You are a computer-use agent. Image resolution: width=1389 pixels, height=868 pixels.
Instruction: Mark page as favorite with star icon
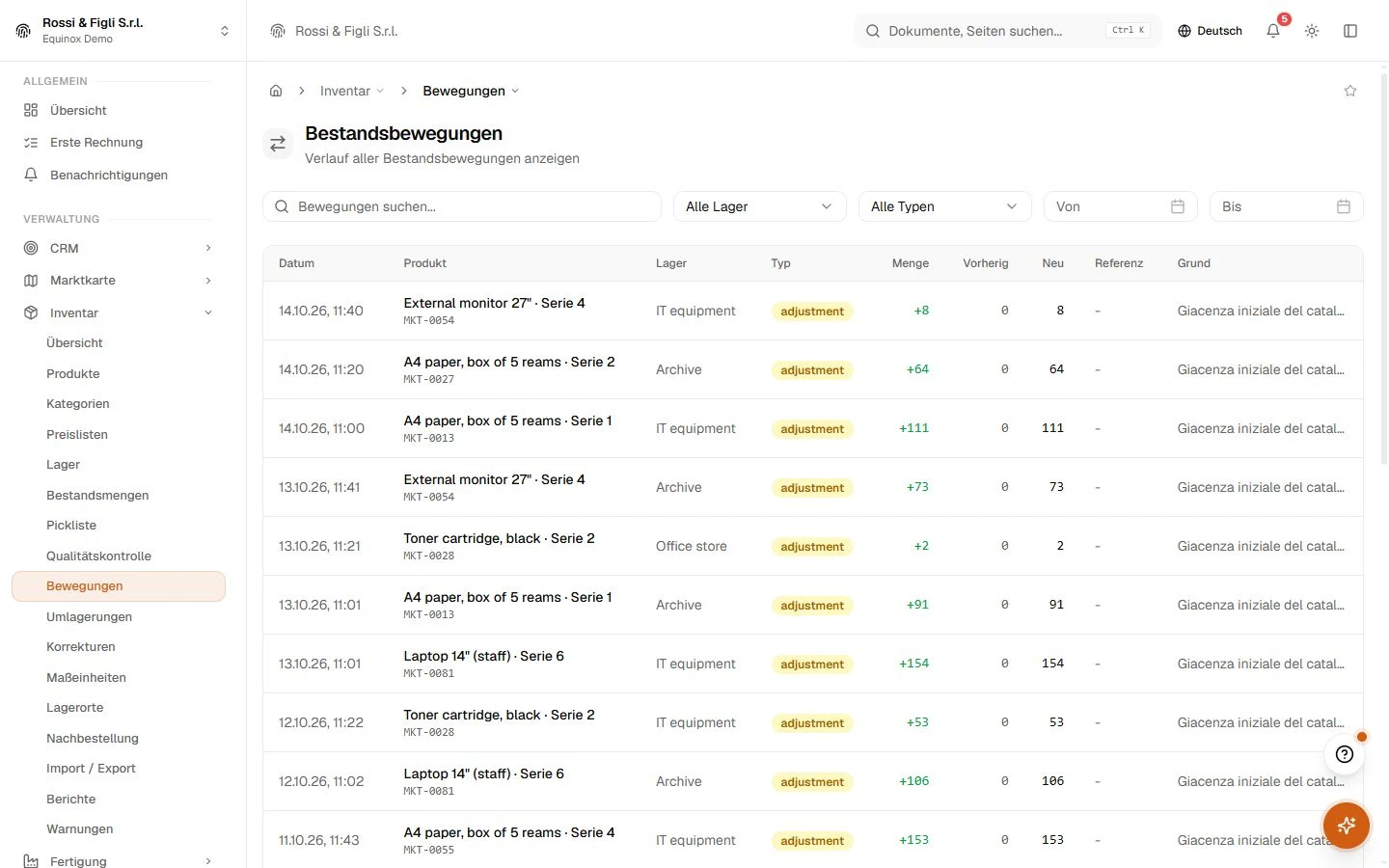click(1350, 91)
